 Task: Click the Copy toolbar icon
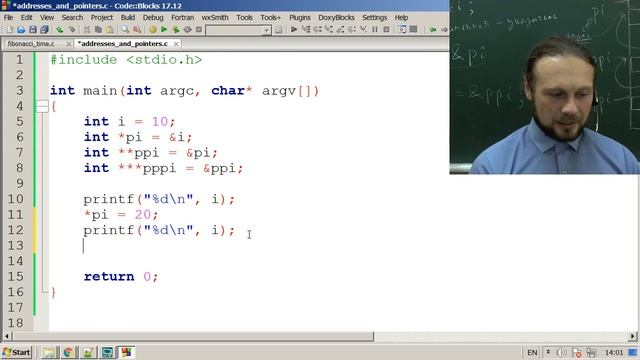tap(98, 29)
